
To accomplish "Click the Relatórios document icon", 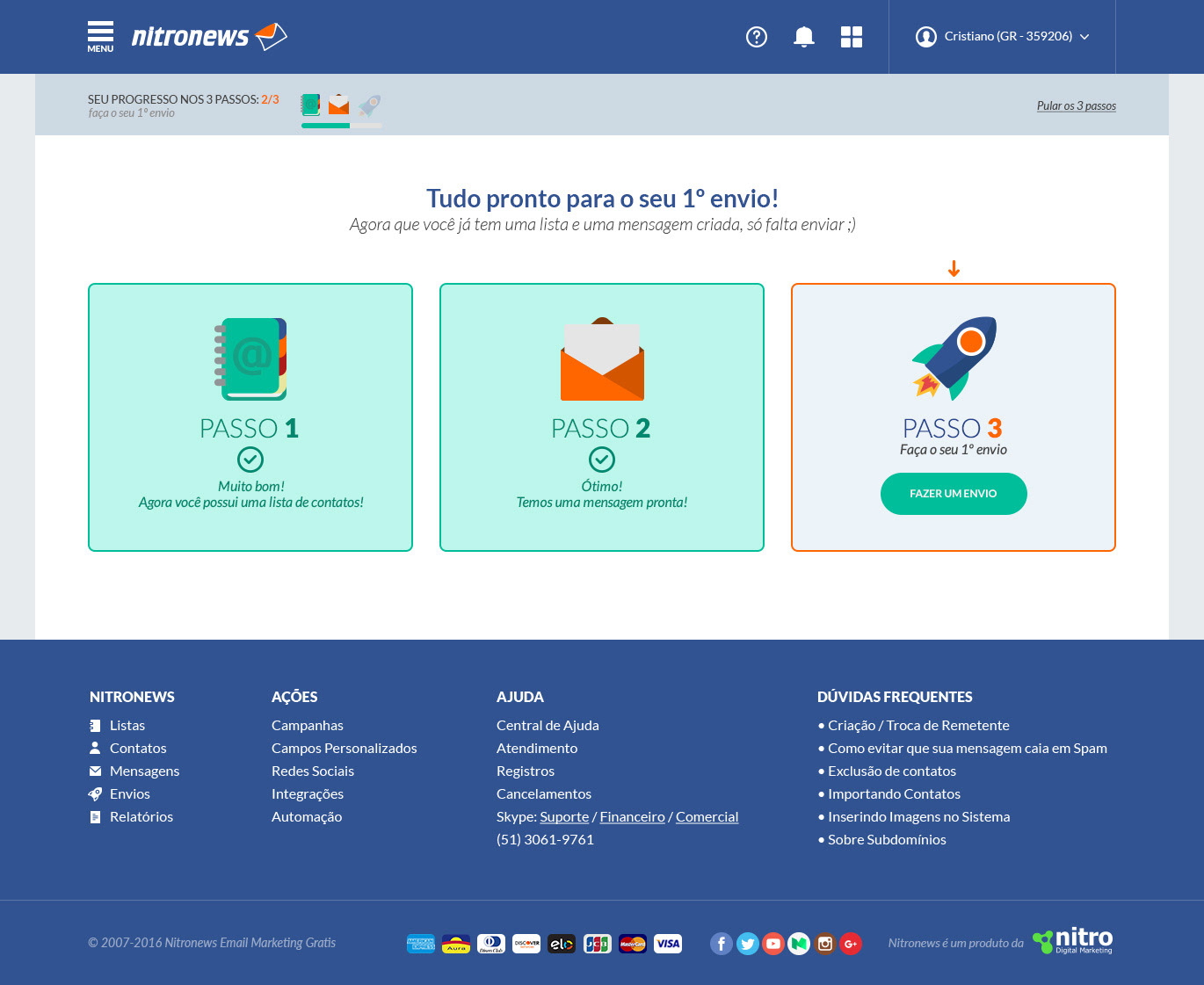I will (95, 817).
